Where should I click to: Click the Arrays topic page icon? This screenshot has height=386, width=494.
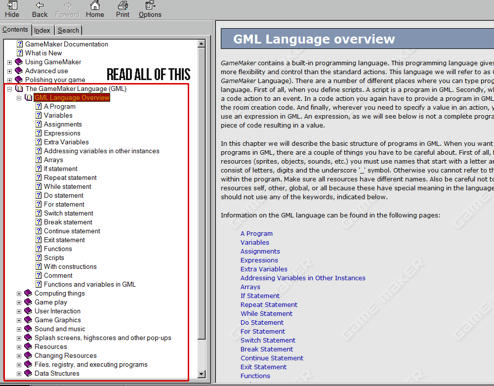click(39, 160)
